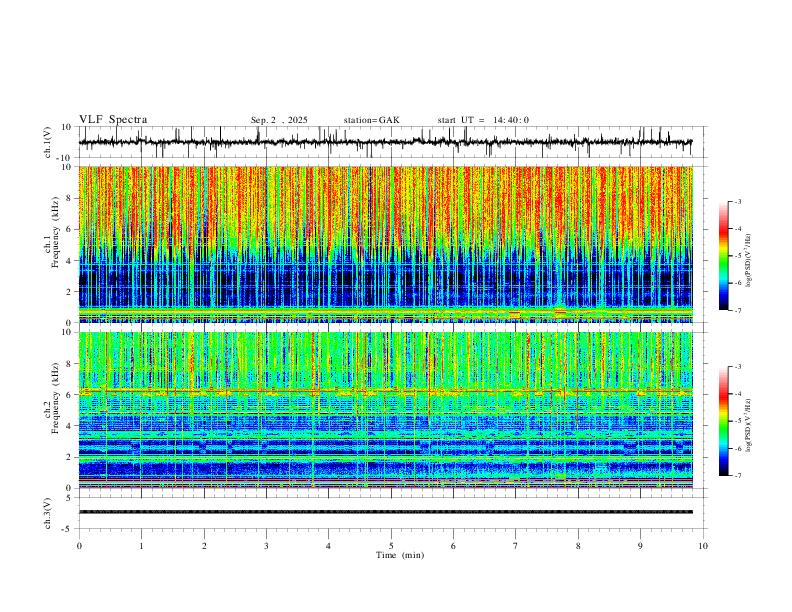Click the "Time (min)" axis title
Image resolution: width=792 pixels, height=612 pixels.
point(400,555)
